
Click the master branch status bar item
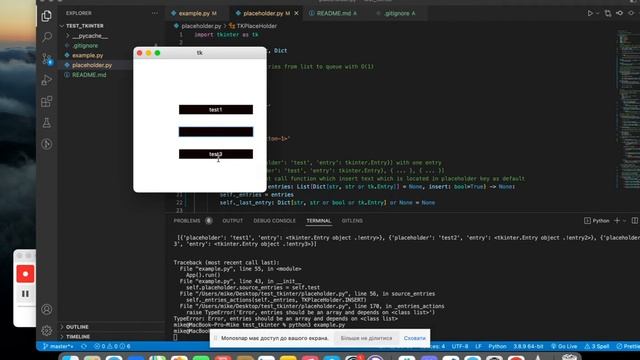[58, 346]
